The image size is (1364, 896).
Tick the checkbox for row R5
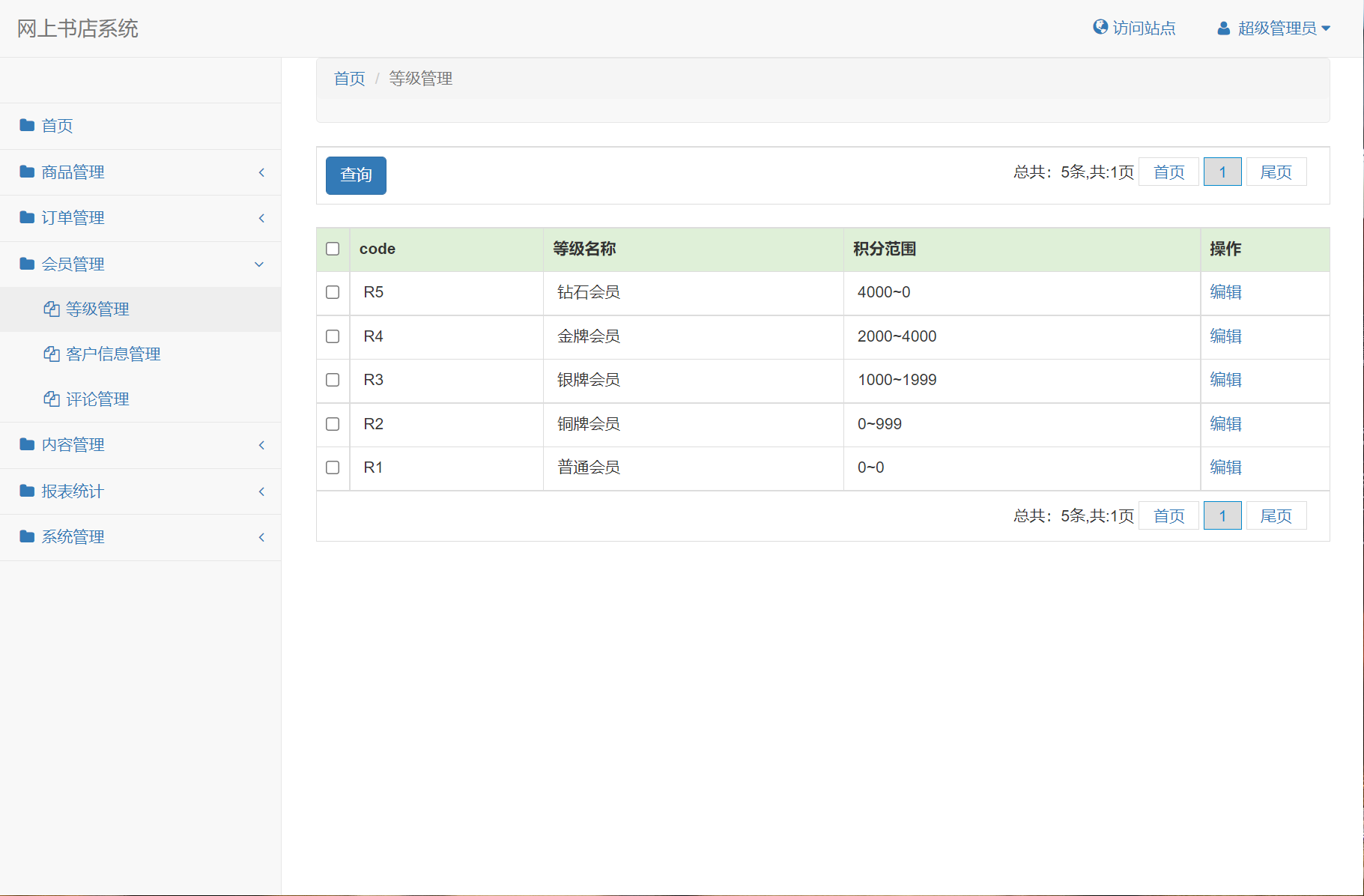(333, 292)
